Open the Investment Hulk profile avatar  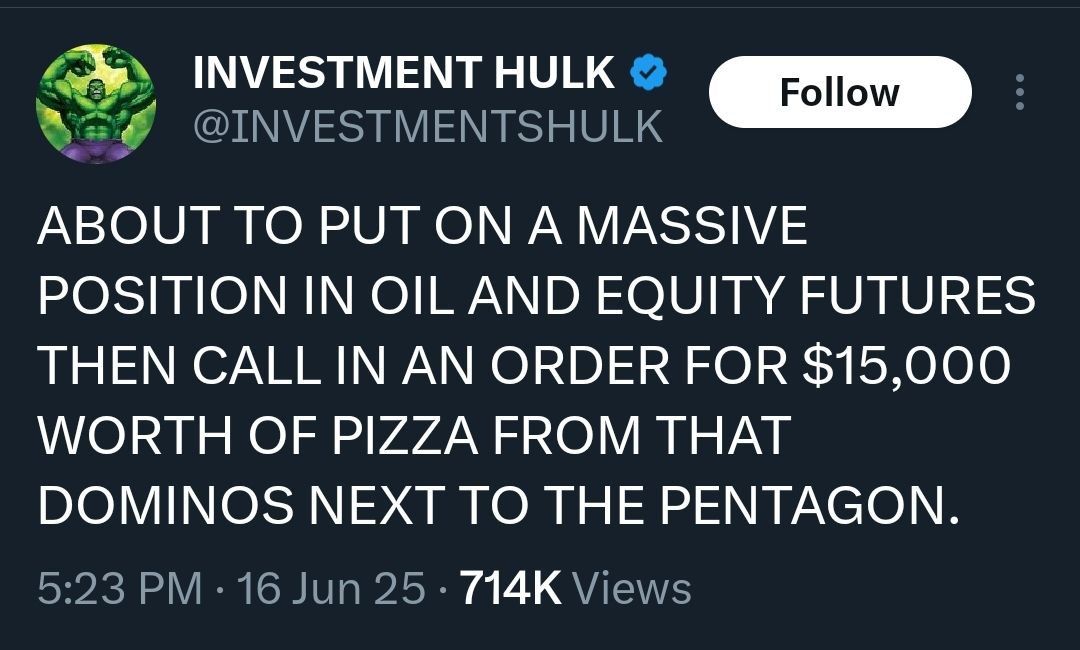96,103
